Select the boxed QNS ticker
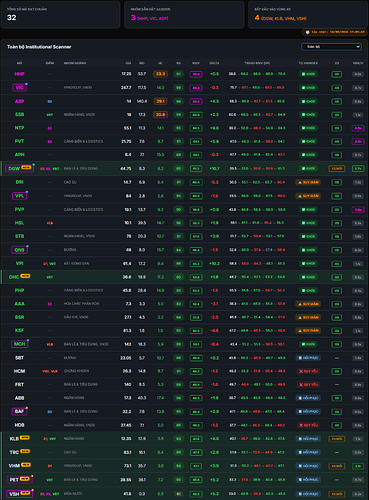This screenshot has width=369, height=500. tap(19, 250)
